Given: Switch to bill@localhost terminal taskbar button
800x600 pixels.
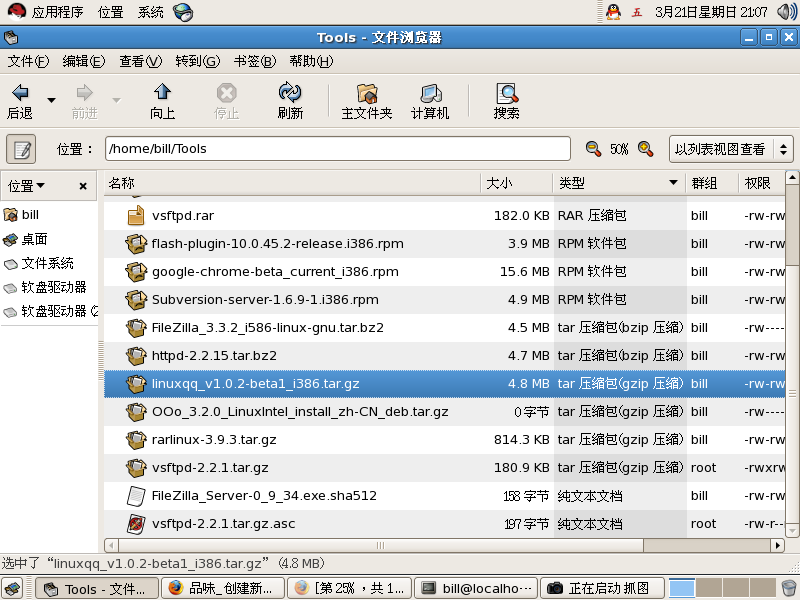Looking at the screenshot, I should point(476,589).
